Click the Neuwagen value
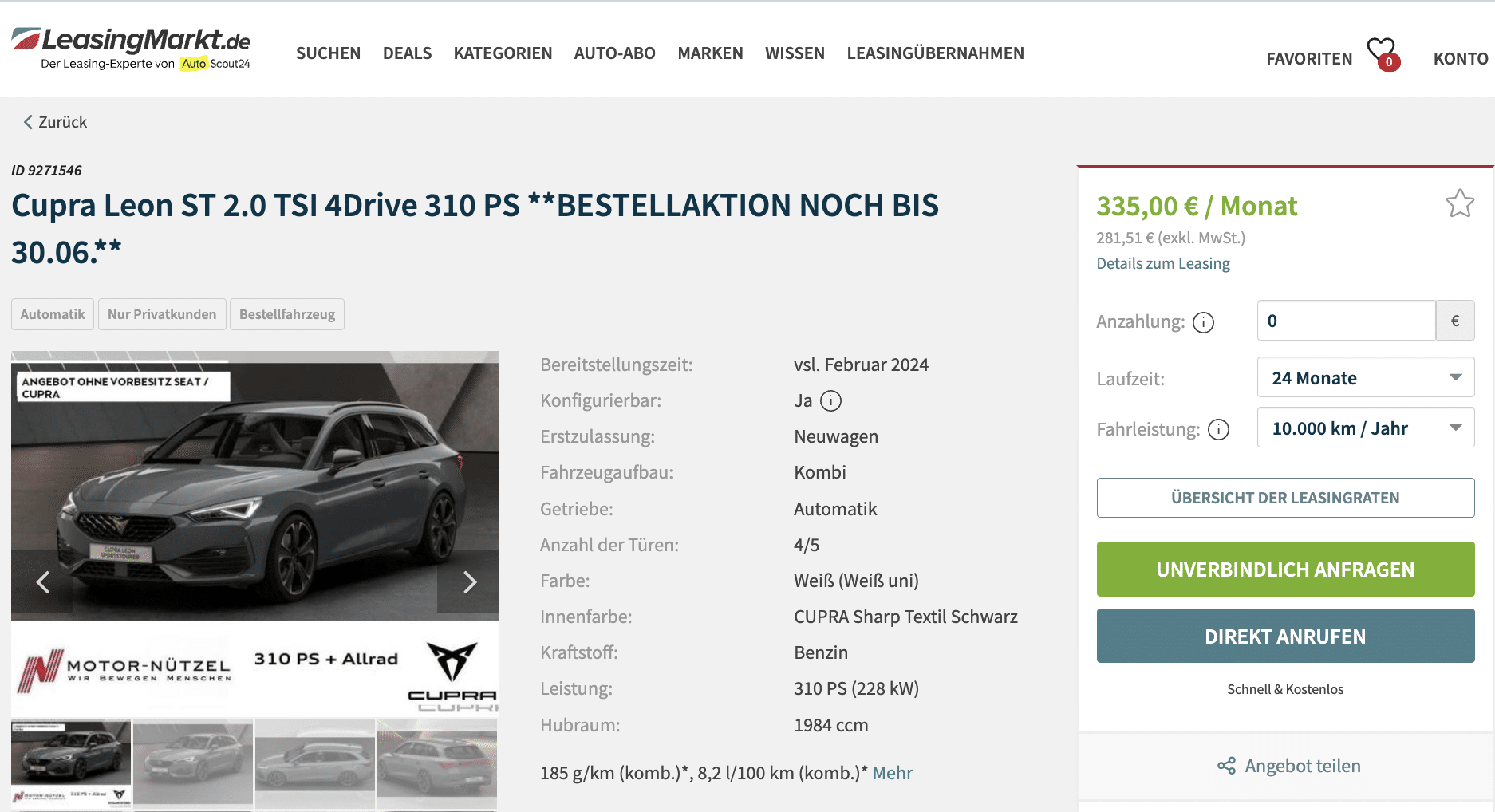 click(x=835, y=436)
